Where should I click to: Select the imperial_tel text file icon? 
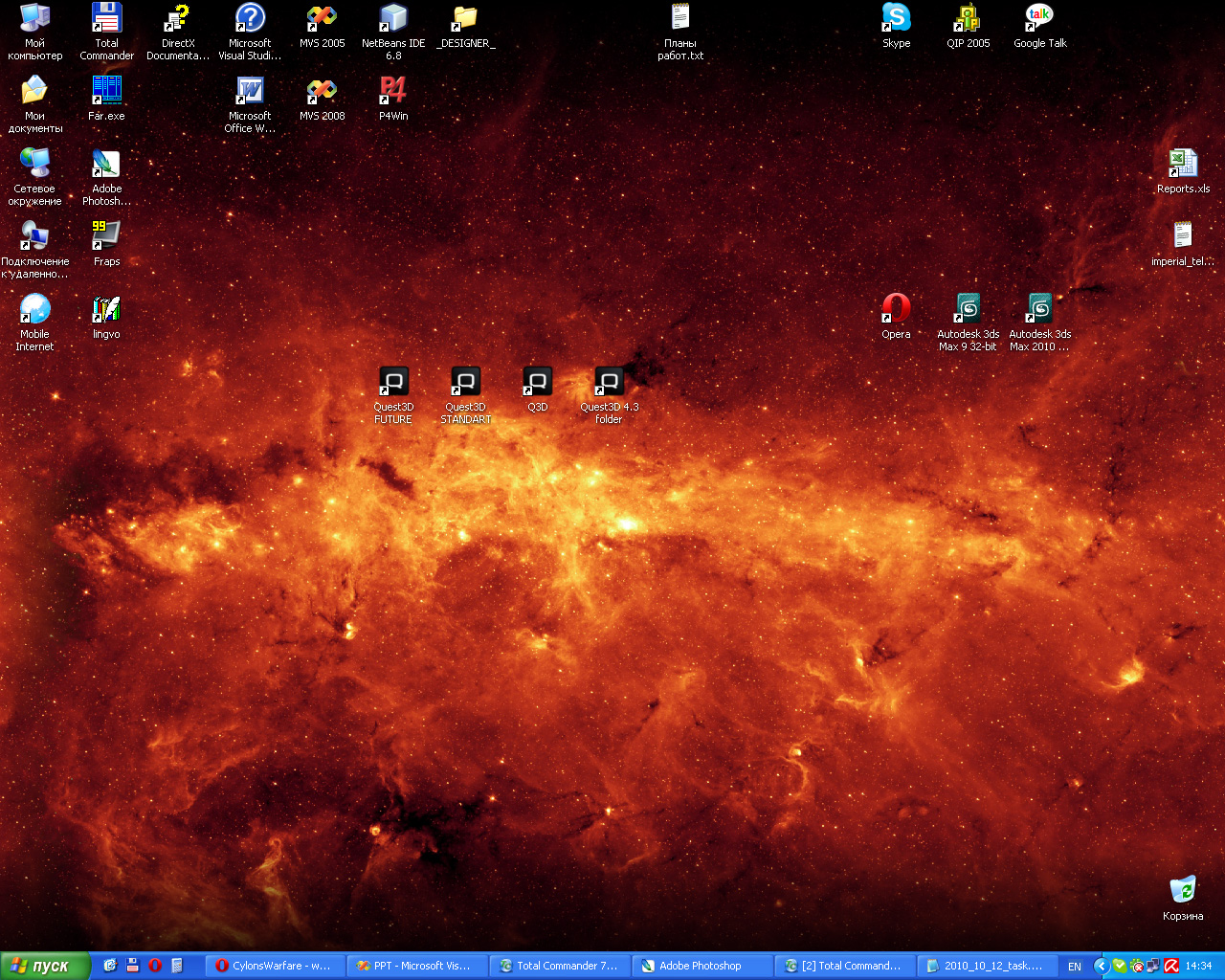1183,244
